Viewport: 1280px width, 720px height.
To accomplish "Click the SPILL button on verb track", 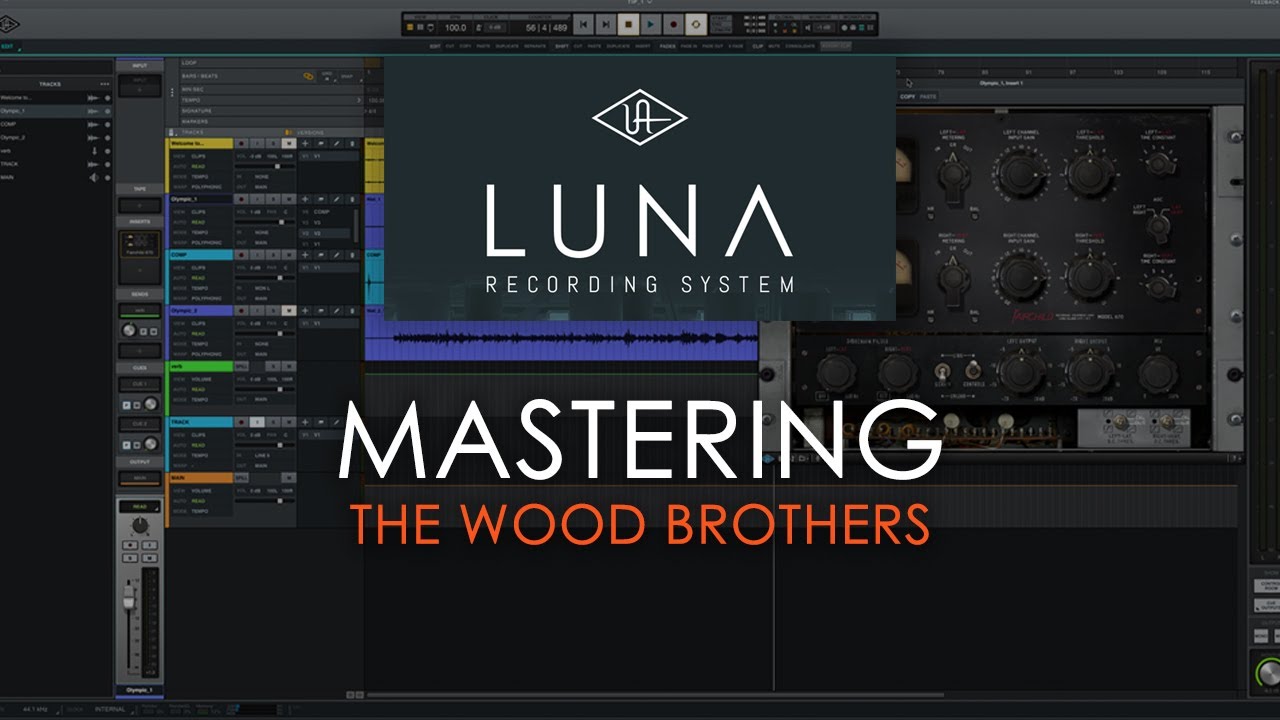I will click(x=241, y=366).
